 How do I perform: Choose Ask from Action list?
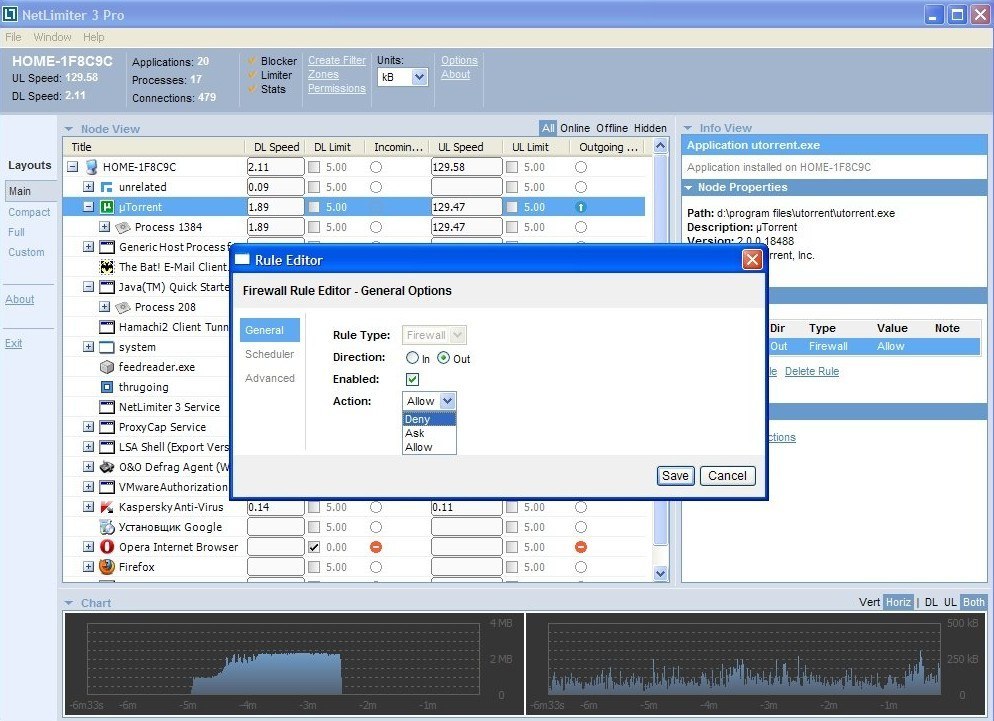pyautogui.click(x=429, y=433)
